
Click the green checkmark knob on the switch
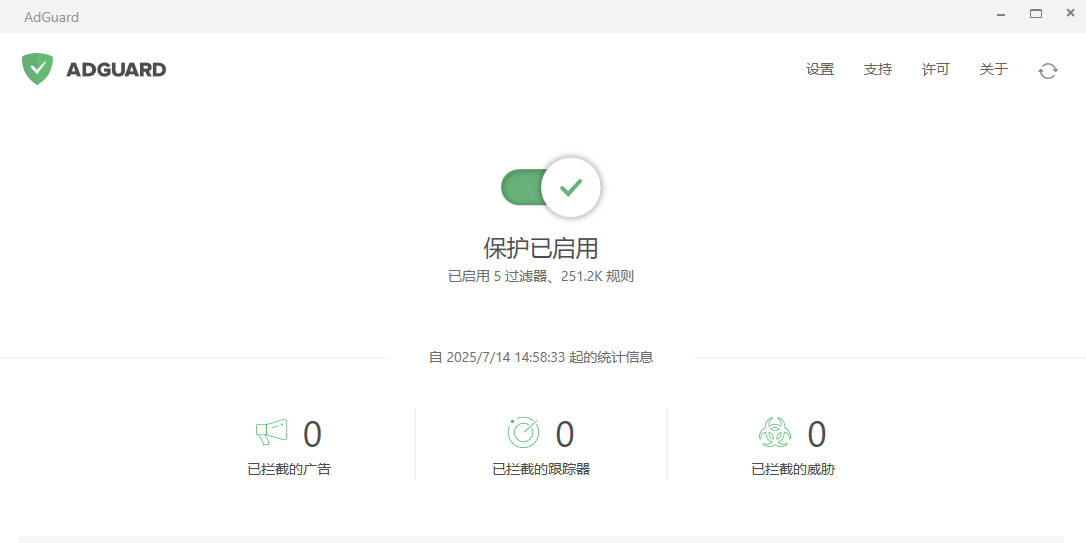pyautogui.click(x=571, y=187)
